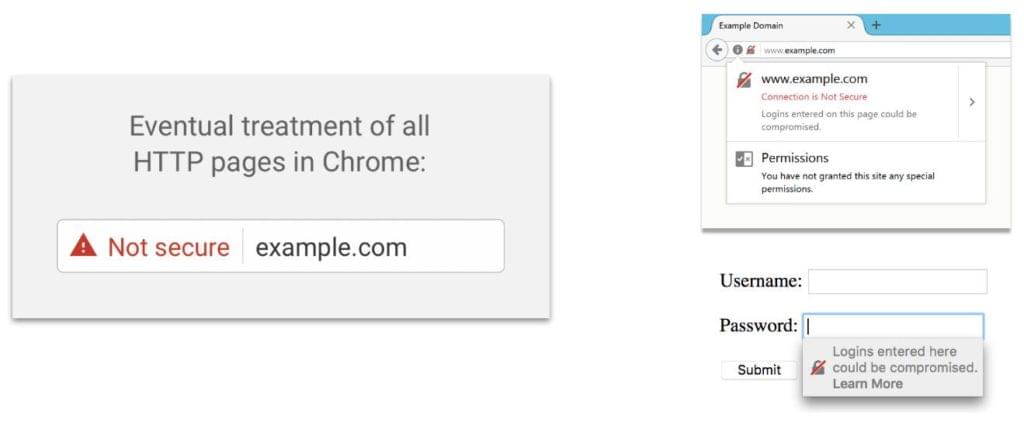Close the Example Domain tab
The width and height of the screenshot is (1024, 423).
[851, 25]
